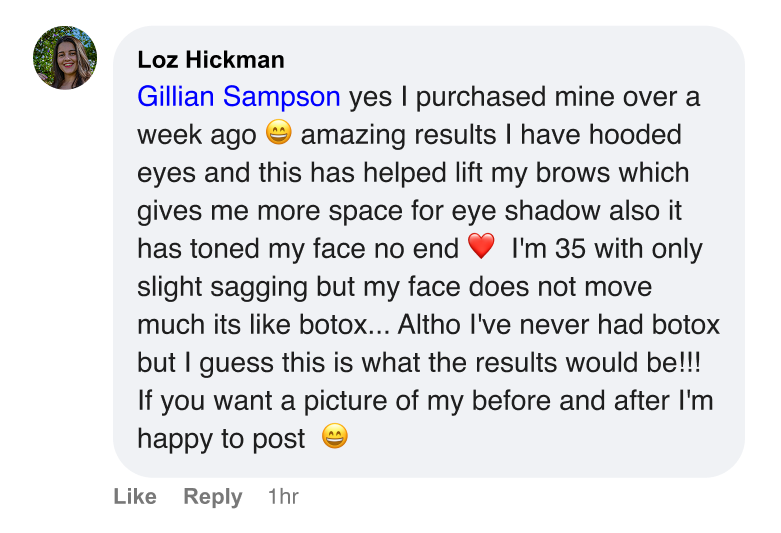Like Loz Hickman's comment

point(135,497)
